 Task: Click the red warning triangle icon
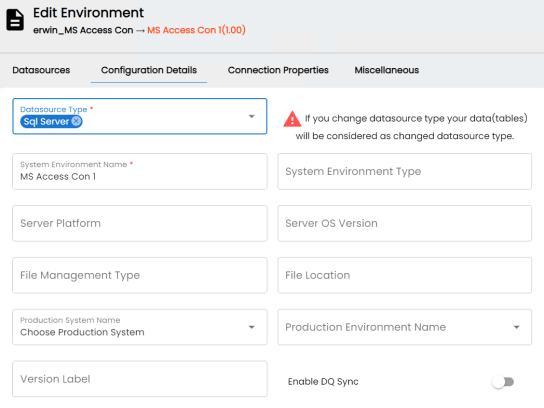tap(292, 119)
